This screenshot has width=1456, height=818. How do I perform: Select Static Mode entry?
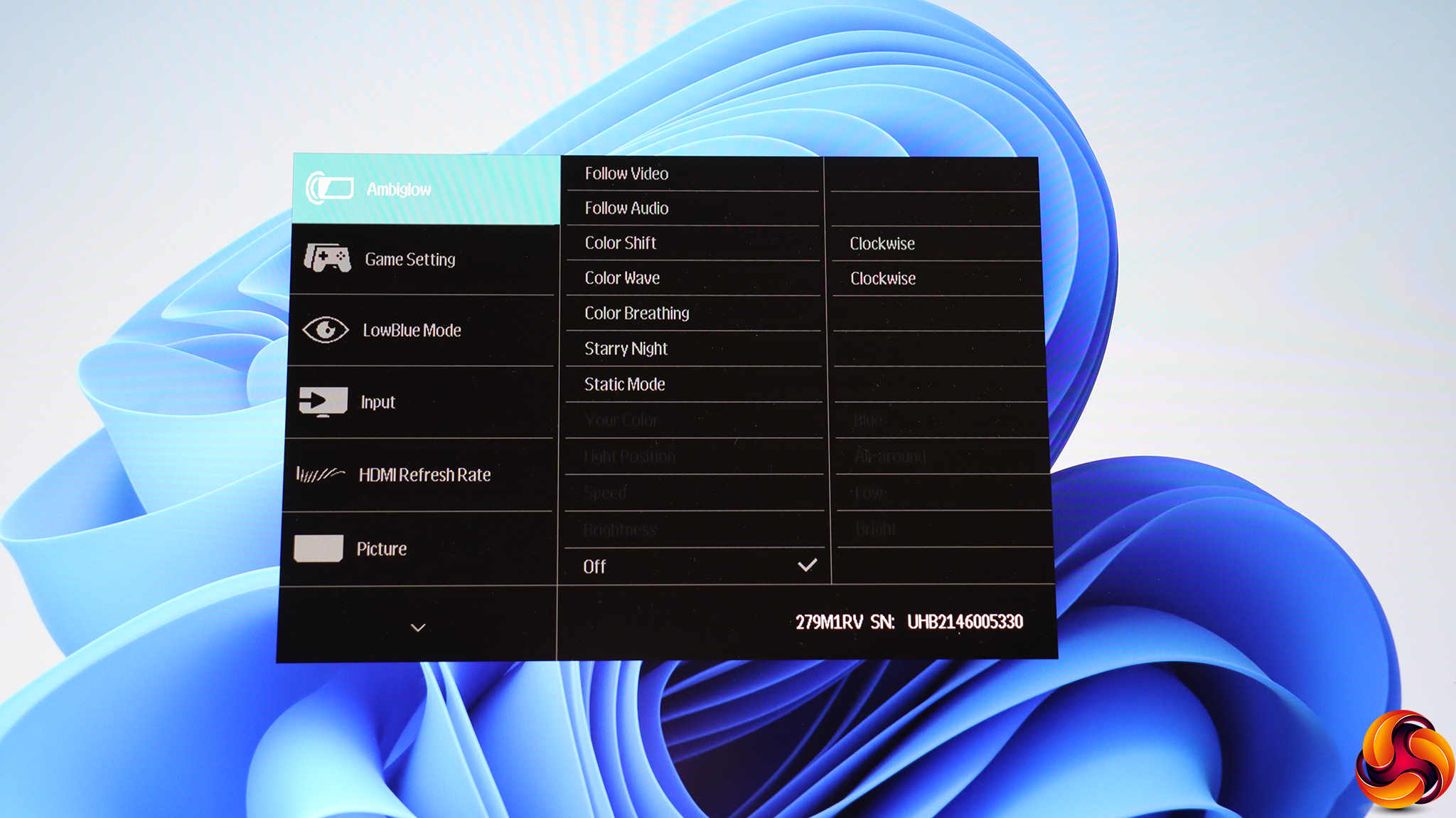point(624,384)
